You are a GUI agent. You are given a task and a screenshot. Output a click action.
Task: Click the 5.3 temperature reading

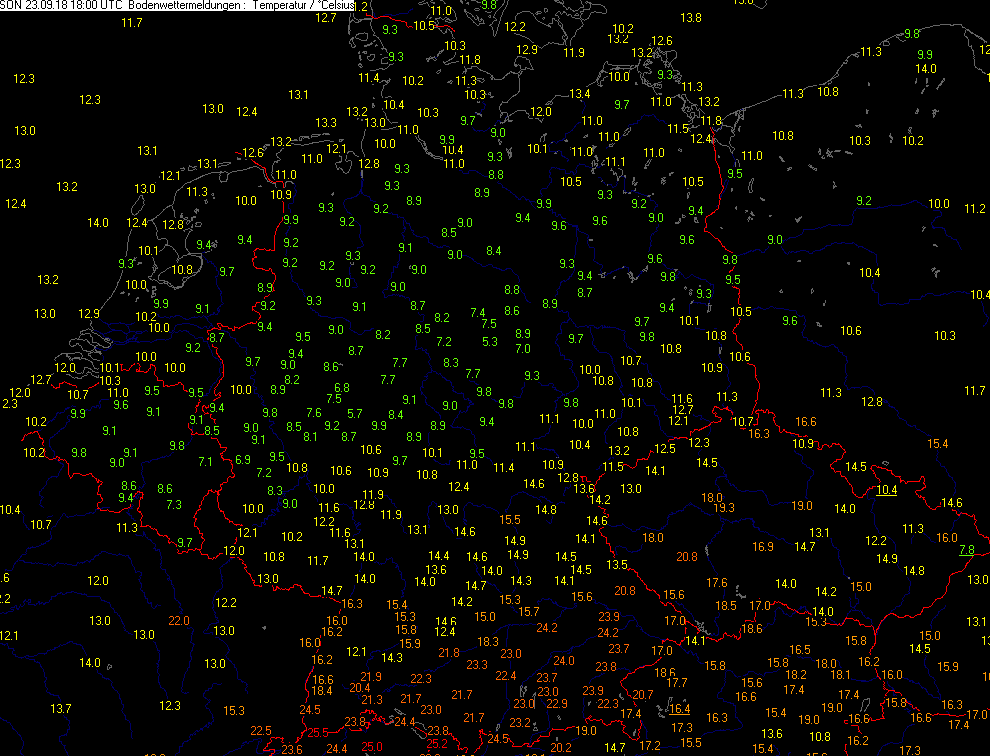pyautogui.click(x=490, y=342)
